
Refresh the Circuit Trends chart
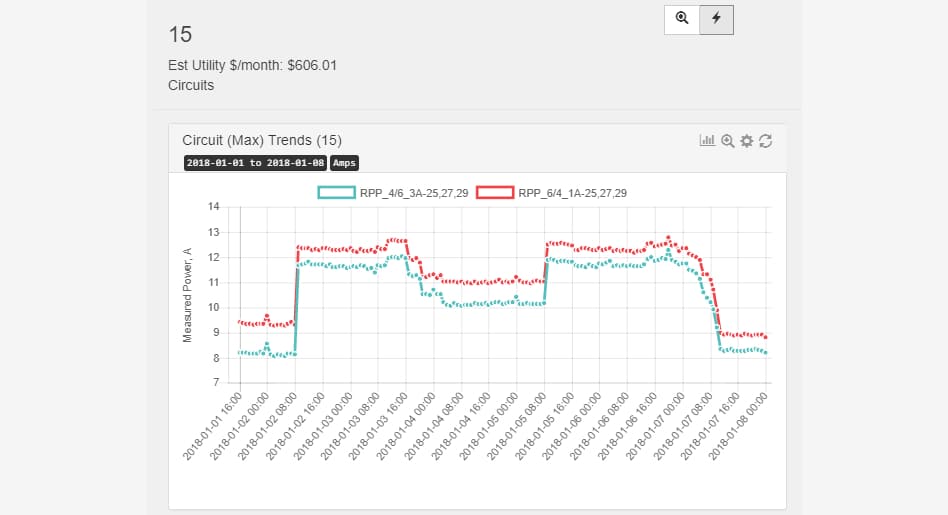(x=766, y=141)
